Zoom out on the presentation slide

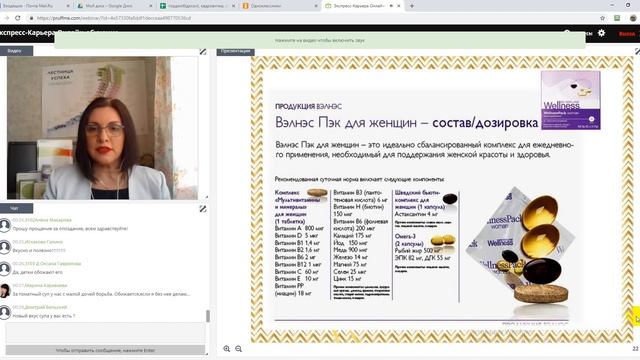pos(239,349)
